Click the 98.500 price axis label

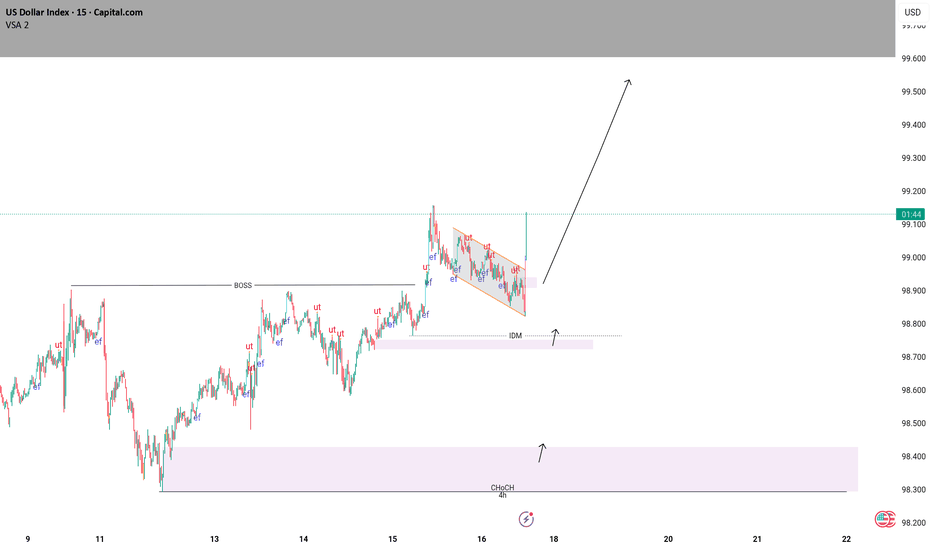[914, 423]
